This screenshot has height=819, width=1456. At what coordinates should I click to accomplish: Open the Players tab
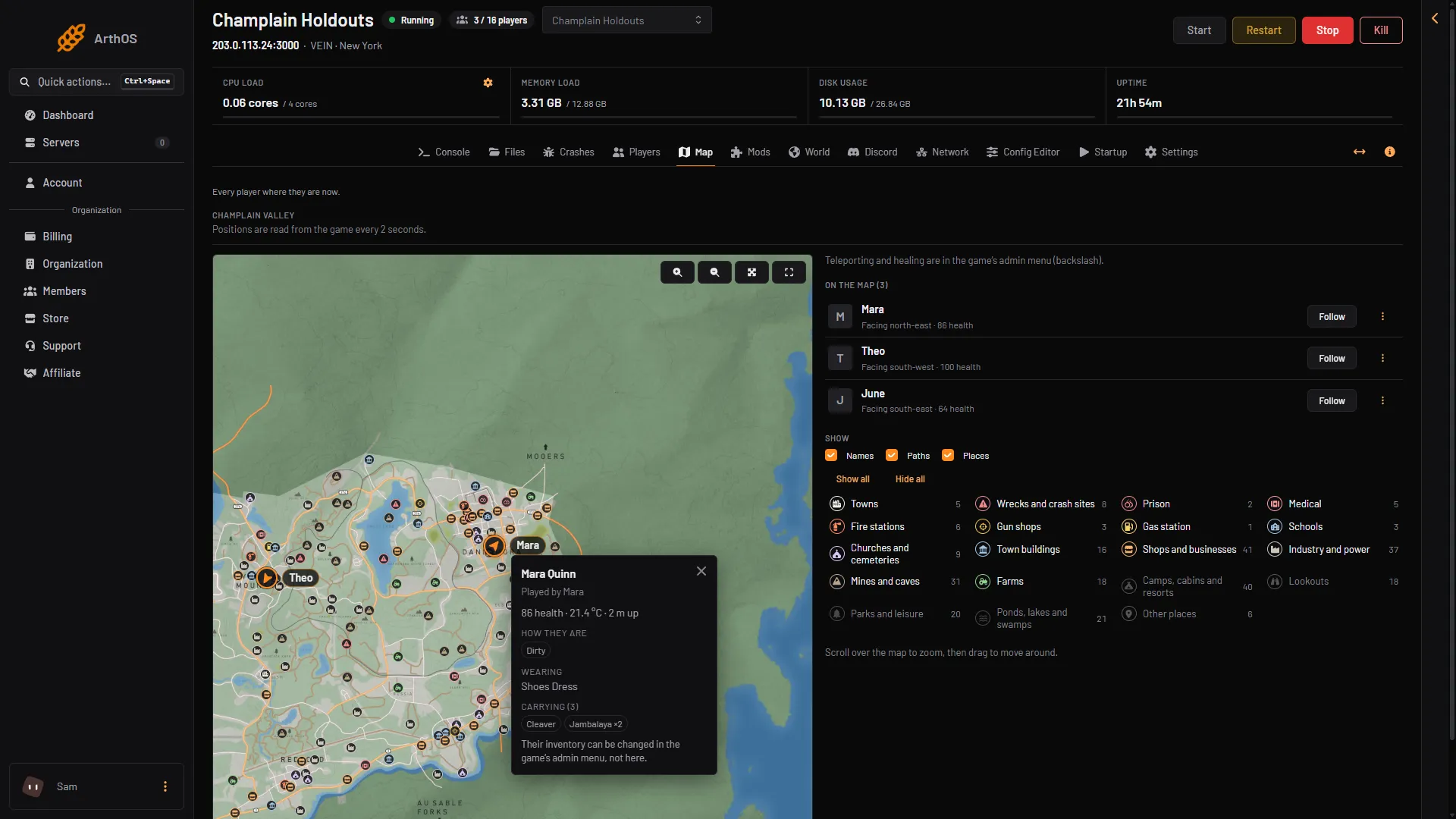point(636,152)
